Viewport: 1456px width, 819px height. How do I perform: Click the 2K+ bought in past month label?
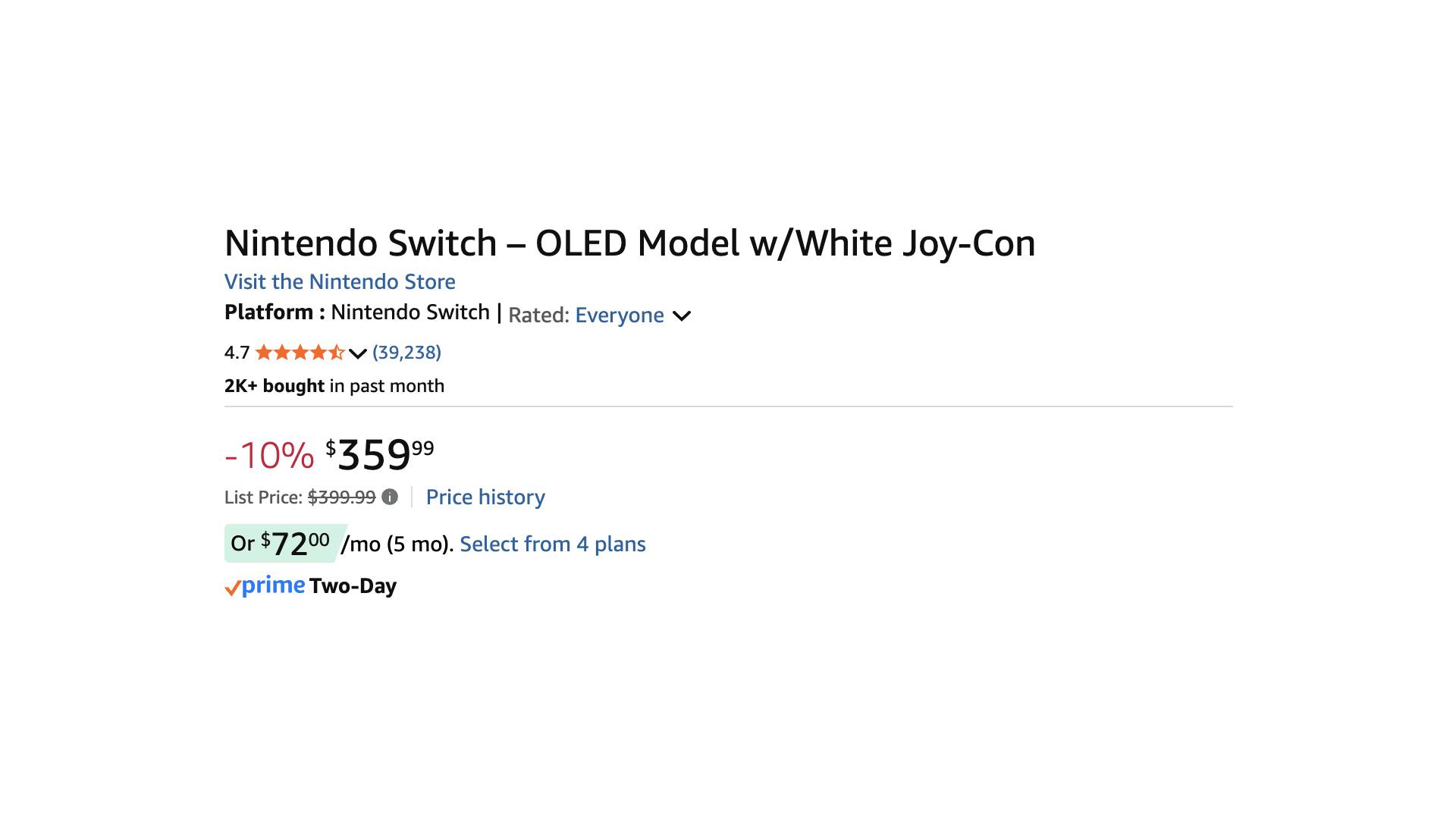[334, 385]
